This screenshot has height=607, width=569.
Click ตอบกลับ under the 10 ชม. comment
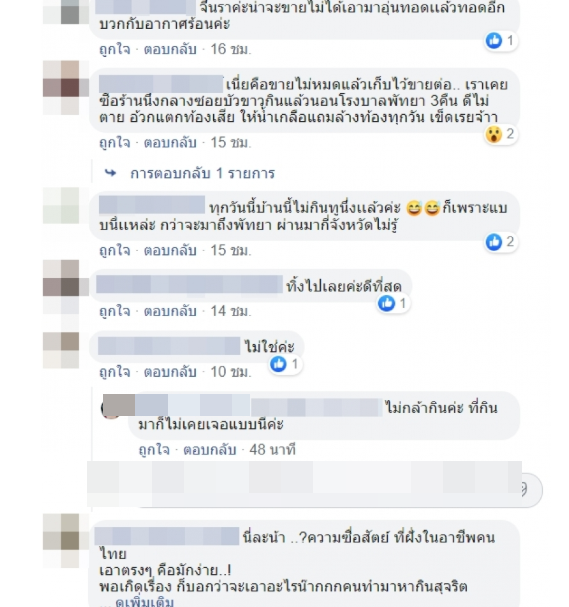pos(170,372)
